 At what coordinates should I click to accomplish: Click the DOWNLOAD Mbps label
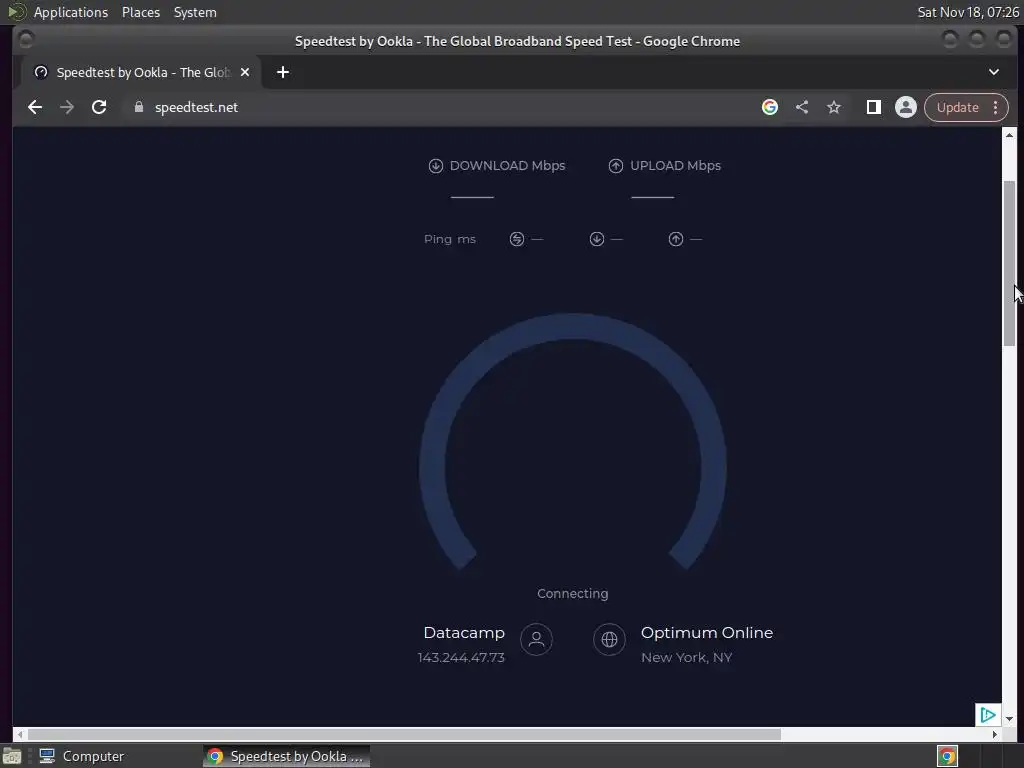click(507, 166)
